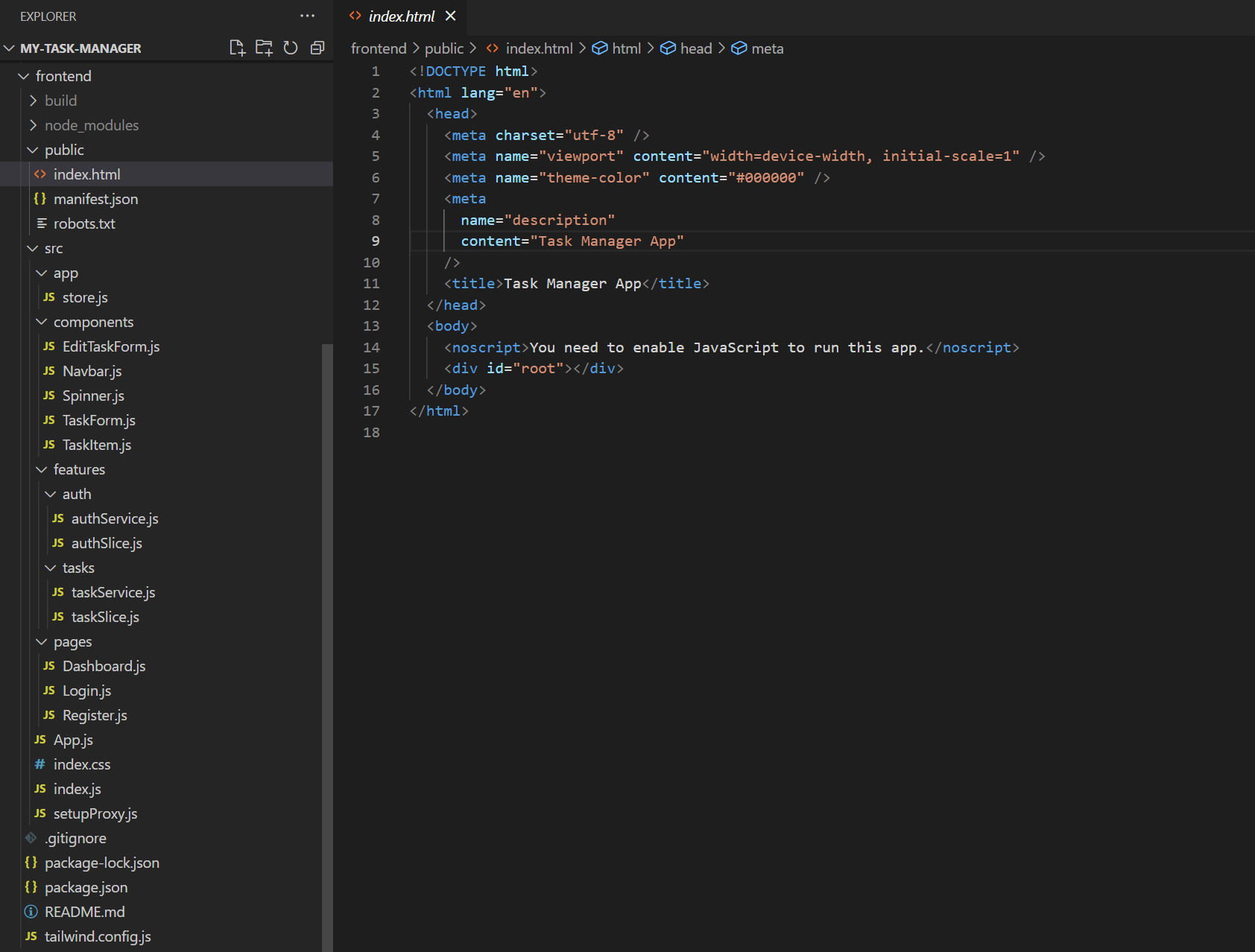Image resolution: width=1255 pixels, height=952 pixels.
Task: Open EditTaskForm.js file
Action: click(x=166, y=346)
